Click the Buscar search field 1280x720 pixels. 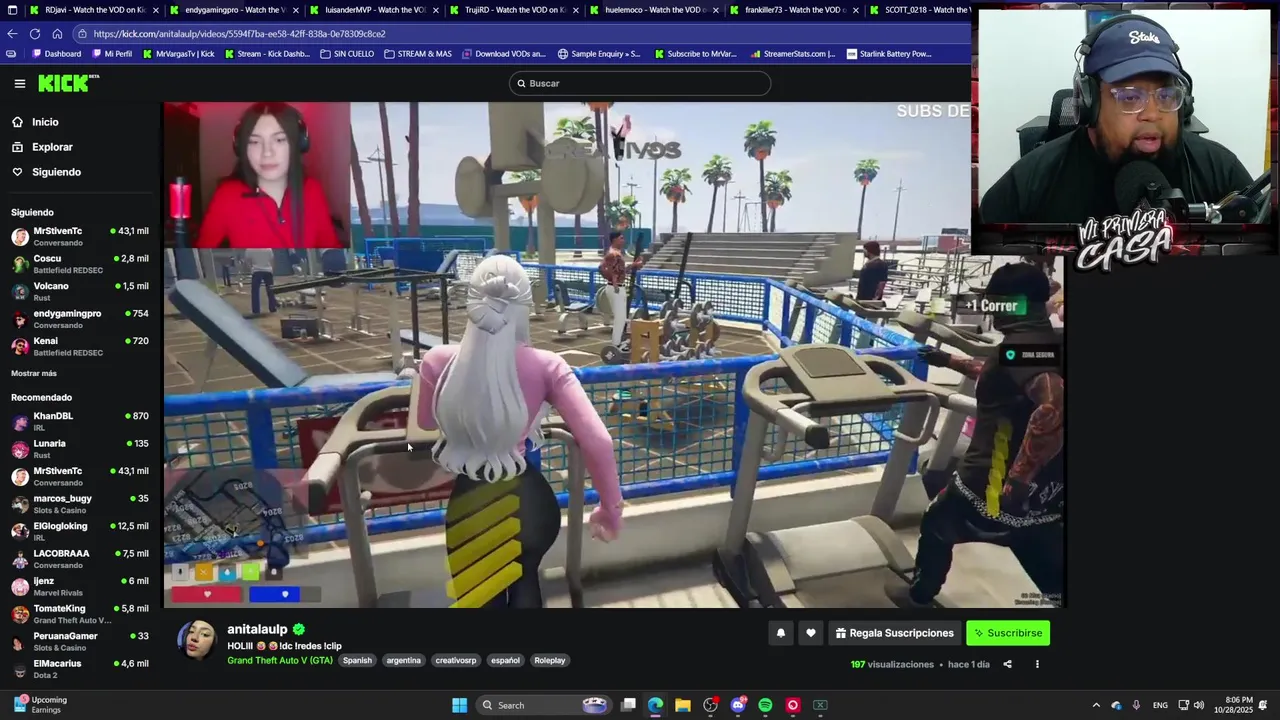click(640, 83)
